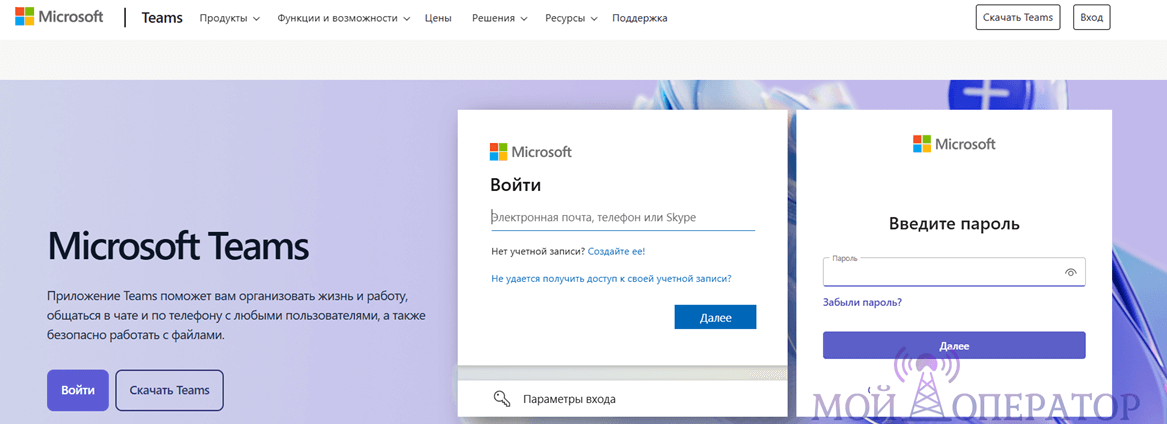Viewport: 1167px width, 424px height.
Task: Click the Скачать Teams button in header
Action: [1017, 17]
